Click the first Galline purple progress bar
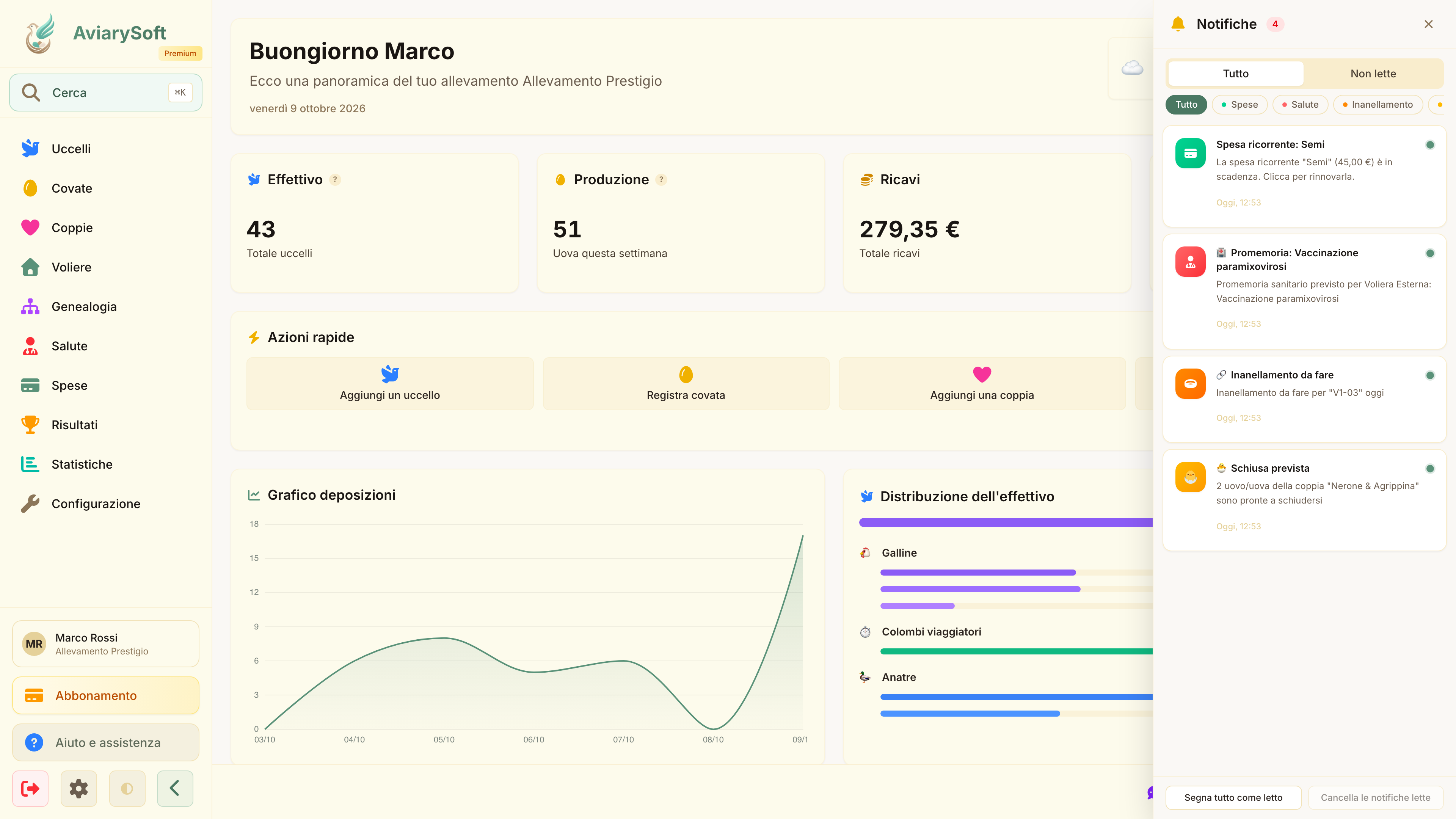Viewport: 1456px width, 819px height. coord(978,573)
